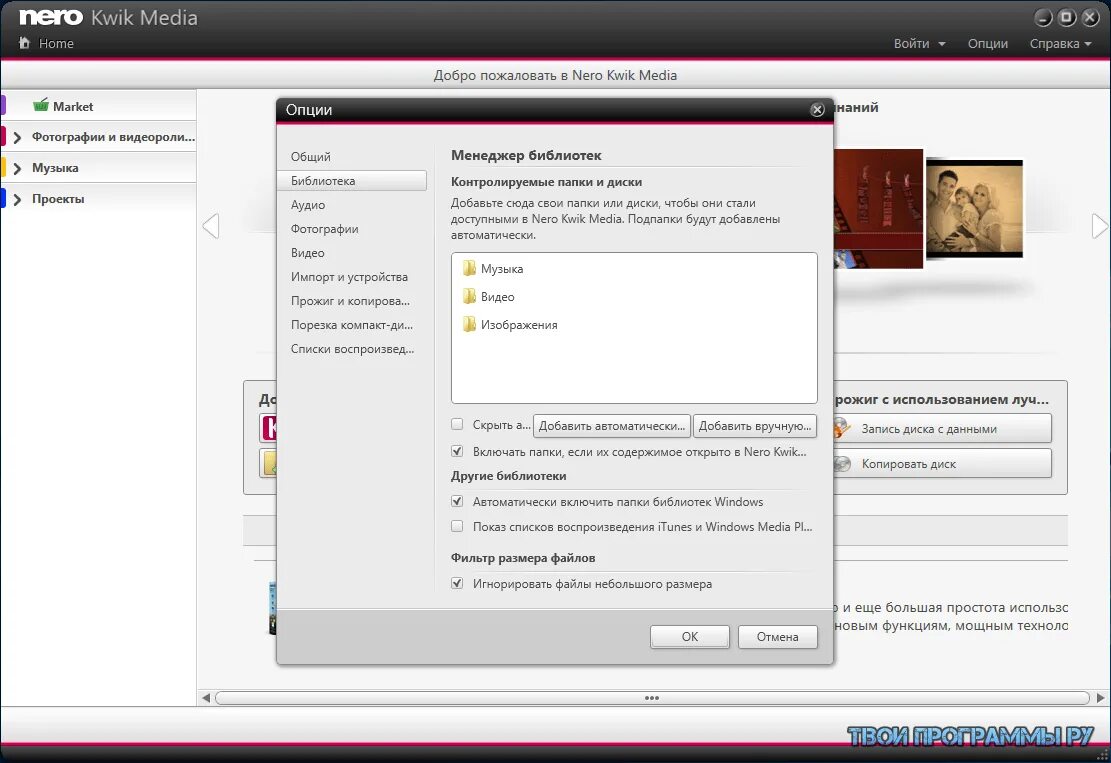Image resolution: width=1111 pixels, height=763 pixels.
Task: Toggle Автоматически включить папки библиотек Windows
Action: (x=457, y=501)
